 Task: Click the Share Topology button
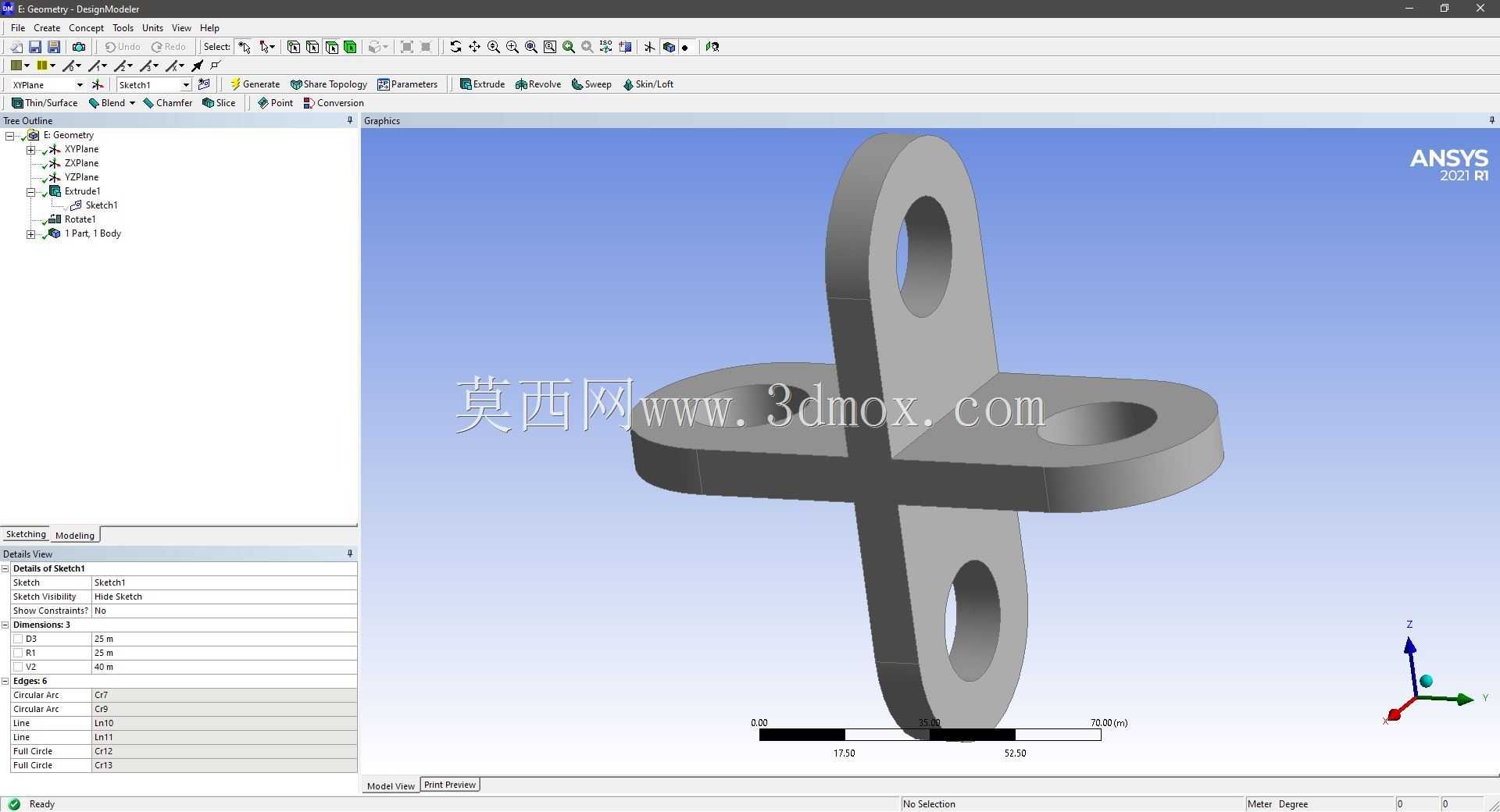click(x=328, y=84)
